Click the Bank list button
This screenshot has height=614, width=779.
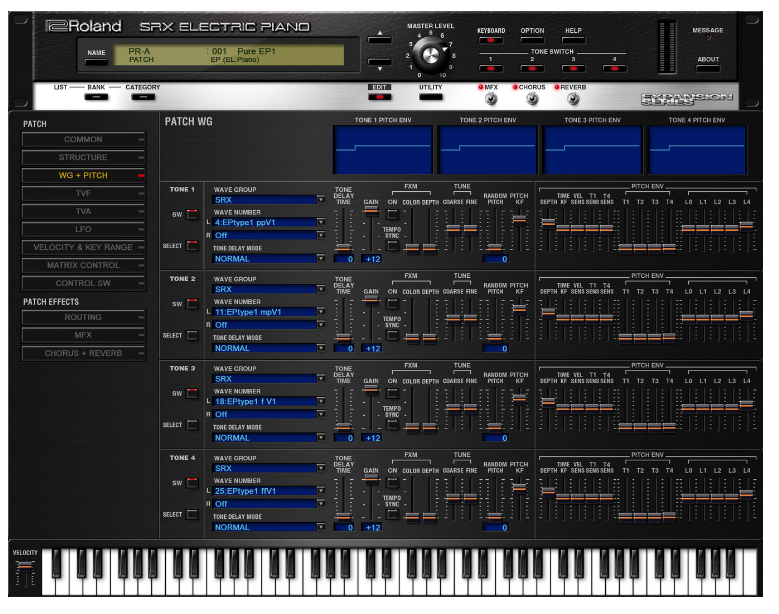coord(96,97)
